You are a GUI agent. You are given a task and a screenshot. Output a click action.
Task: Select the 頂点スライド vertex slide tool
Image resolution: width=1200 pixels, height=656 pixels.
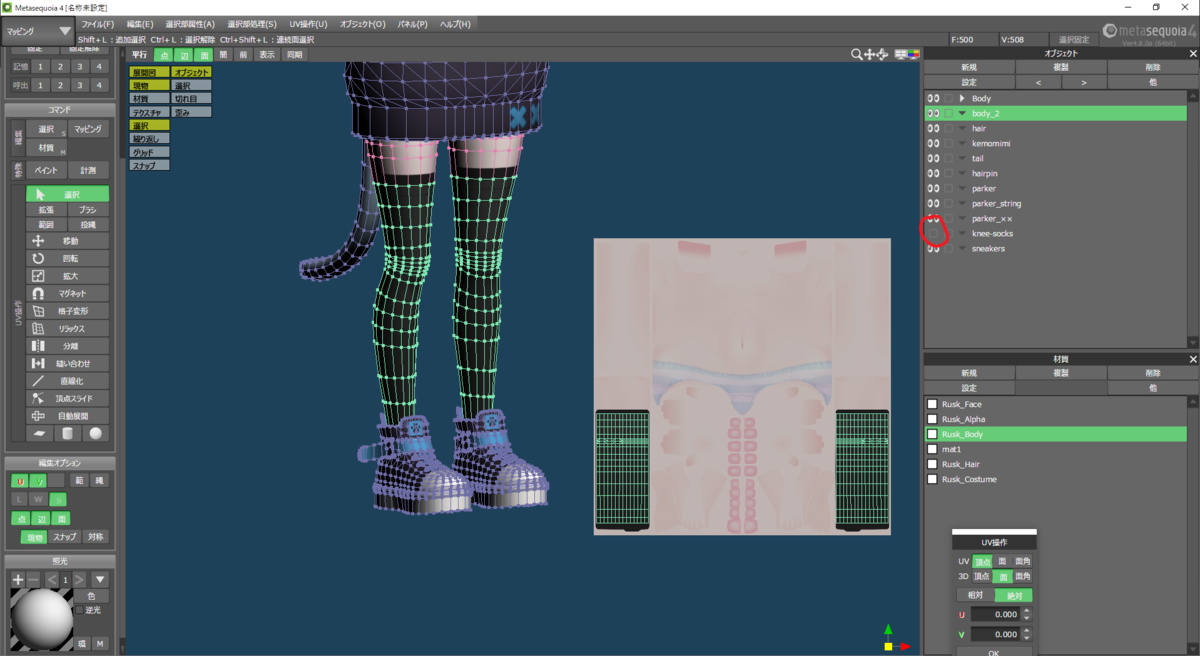[68, 398]
